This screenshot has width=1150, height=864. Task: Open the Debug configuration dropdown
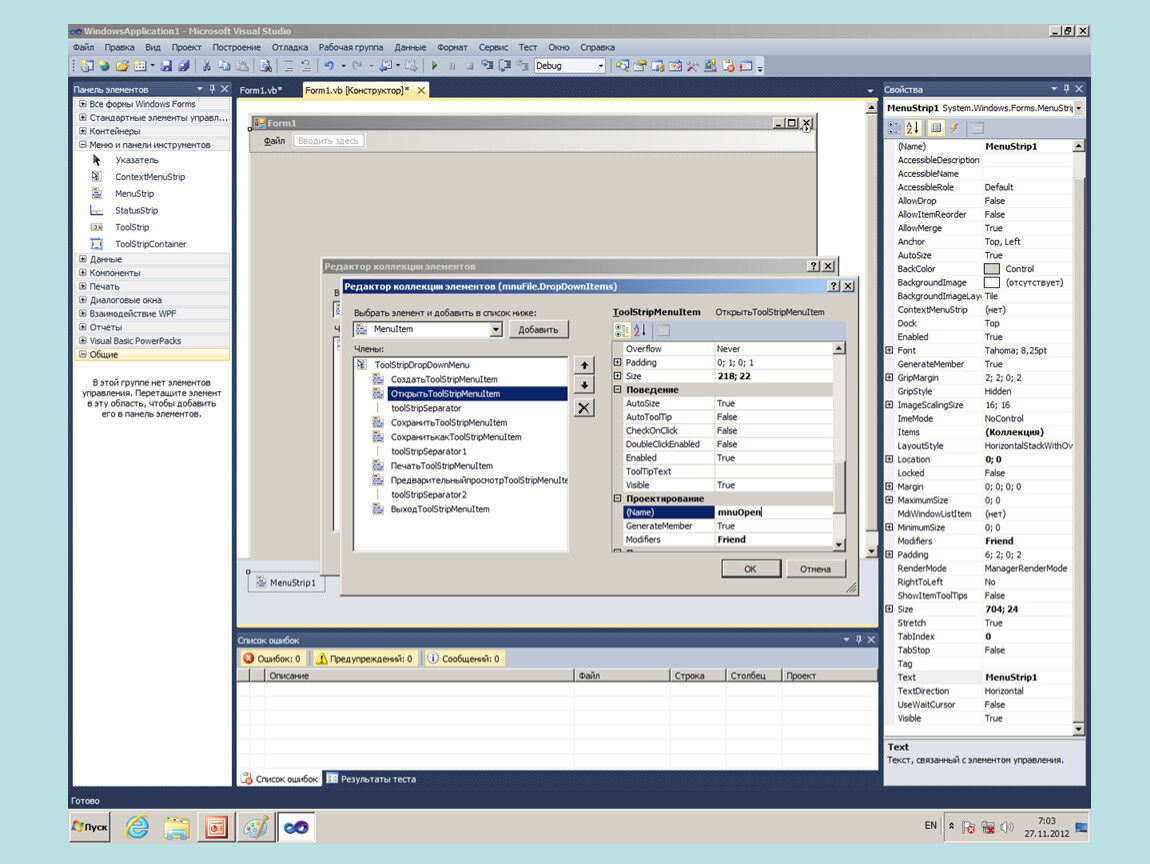pyautogui.click(x=601, y=66)
